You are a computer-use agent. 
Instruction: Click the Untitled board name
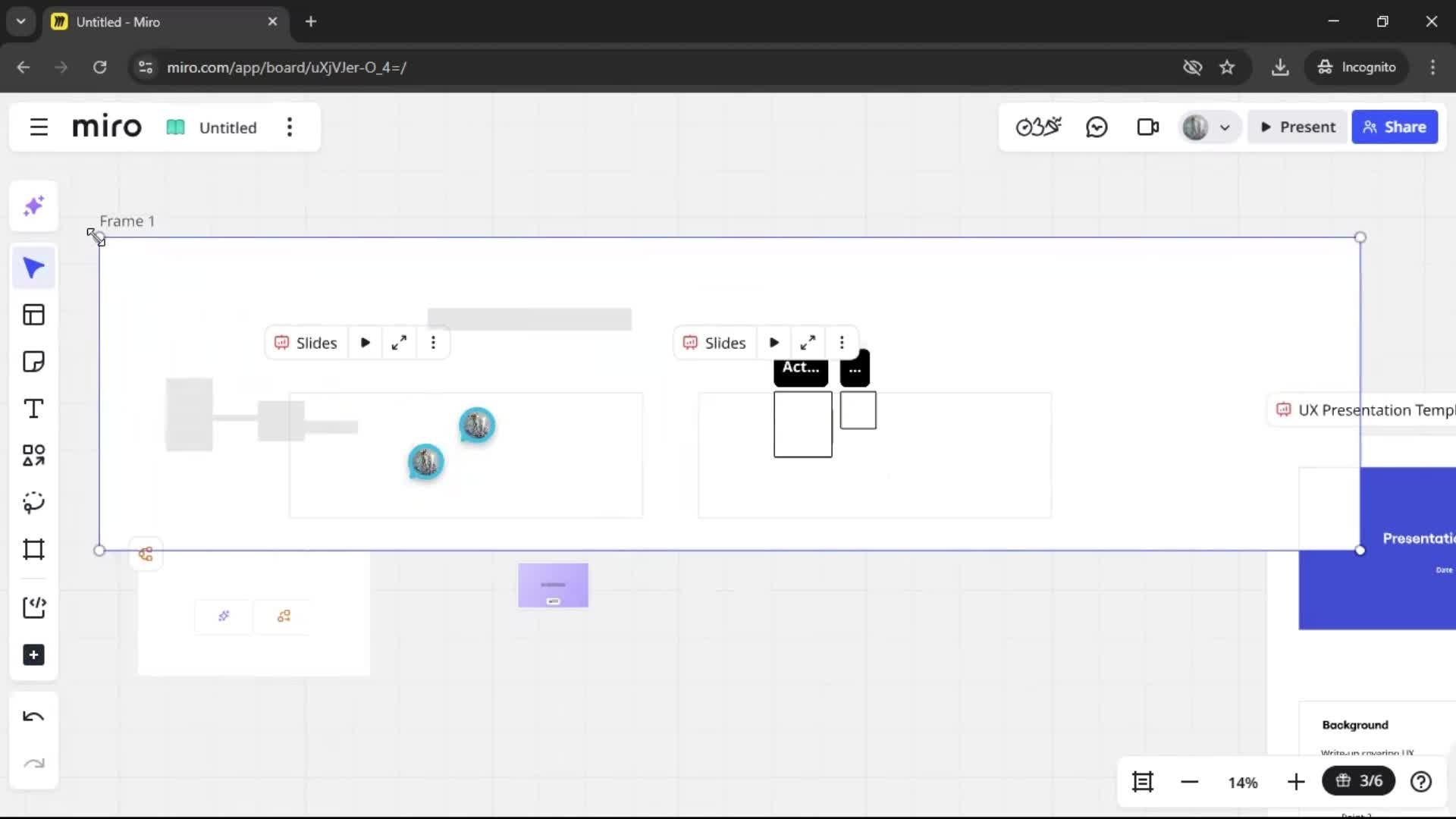point(227,127)
